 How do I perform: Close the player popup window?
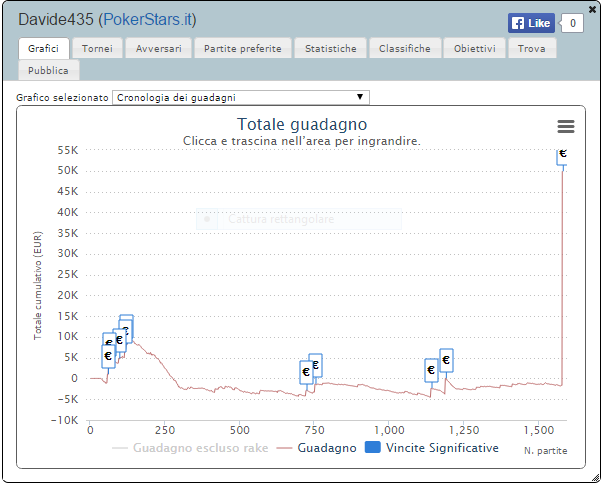(x=593, y=9)
